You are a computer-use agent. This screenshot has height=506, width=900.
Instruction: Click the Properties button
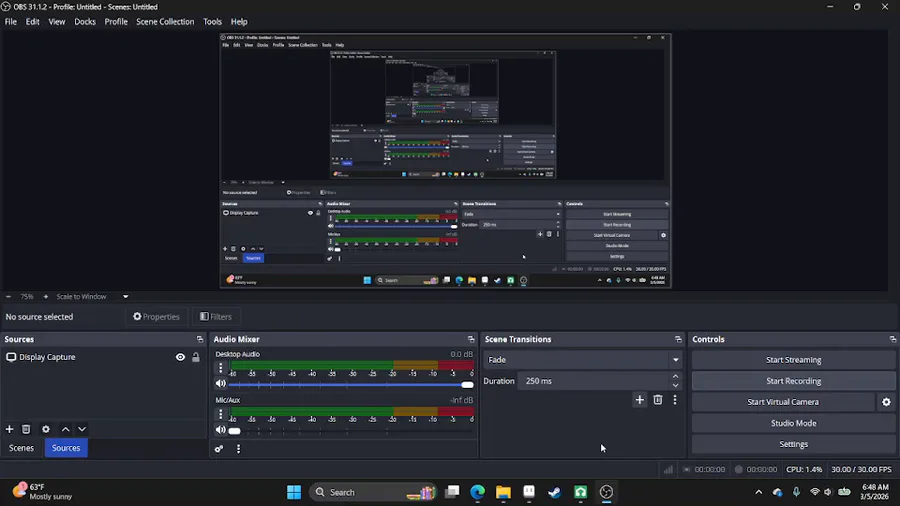click(156, 317)
